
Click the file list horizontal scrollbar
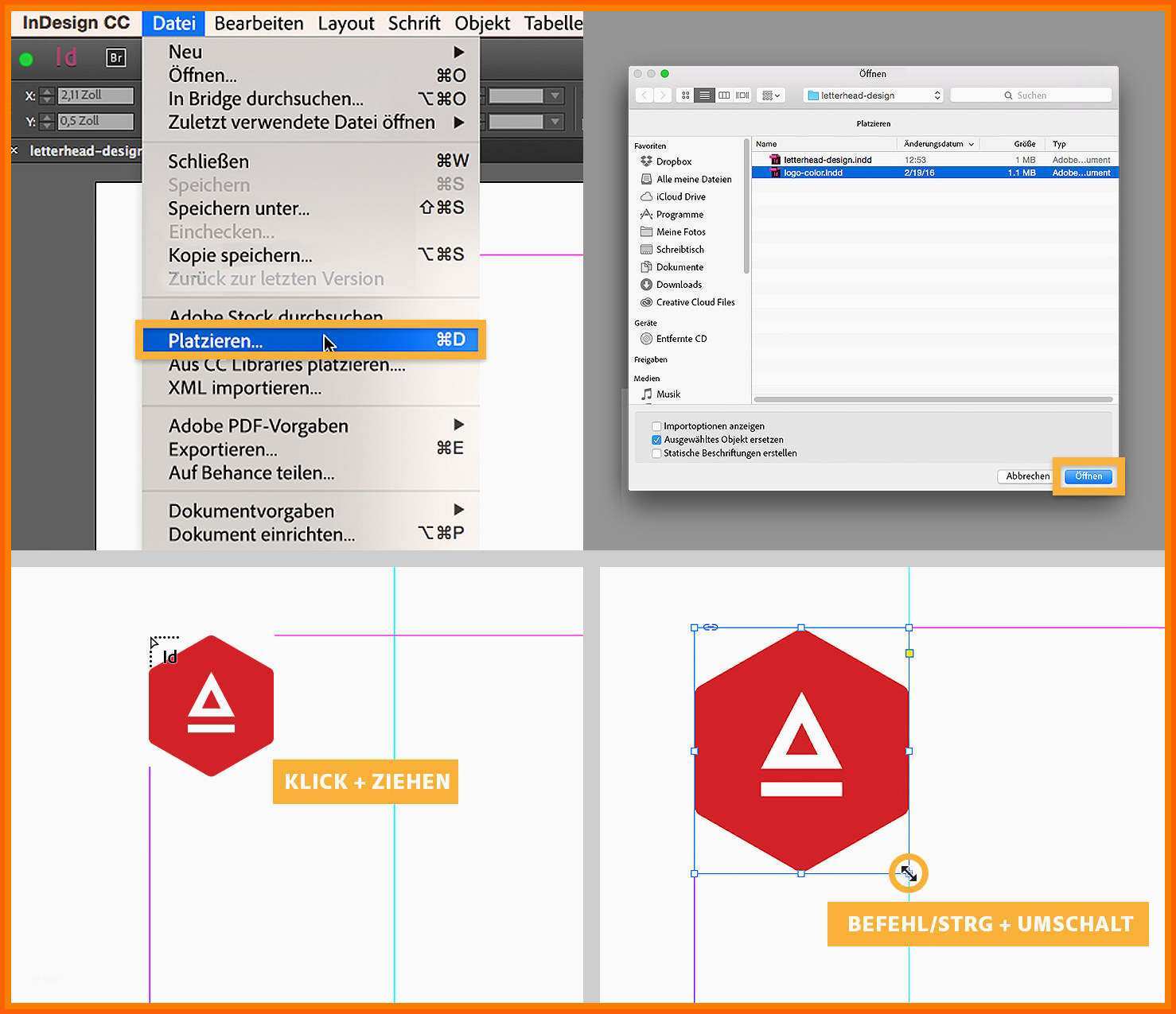[933, 399]
